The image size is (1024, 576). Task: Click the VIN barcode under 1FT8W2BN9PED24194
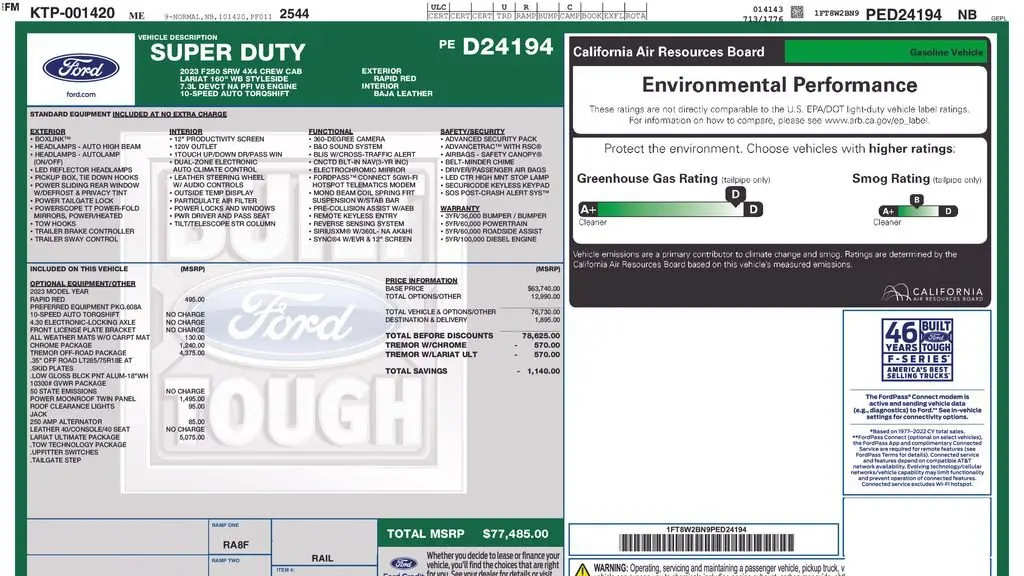706,543
